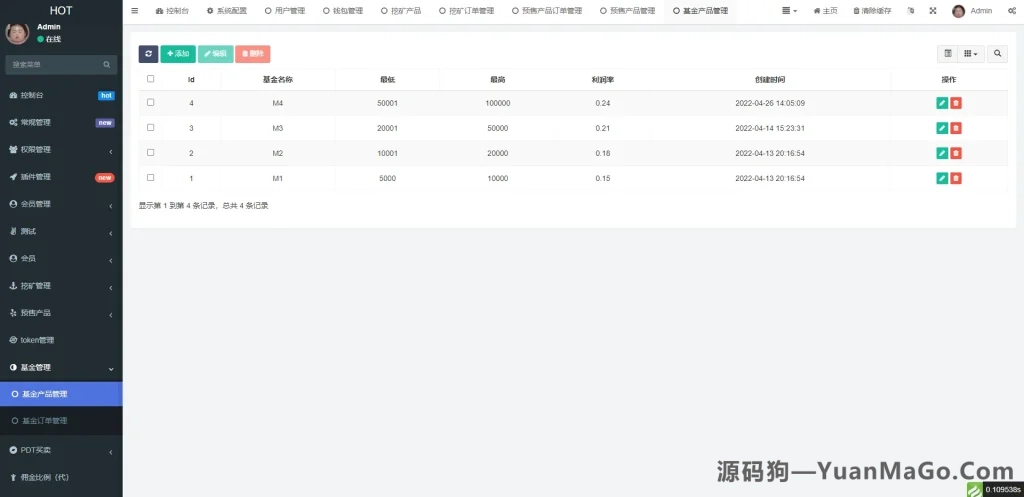Click the Admin avatar in the top bar
The height and width of the screenshot is (497, 1024).
pyautogui.click(x=959, y=11)
